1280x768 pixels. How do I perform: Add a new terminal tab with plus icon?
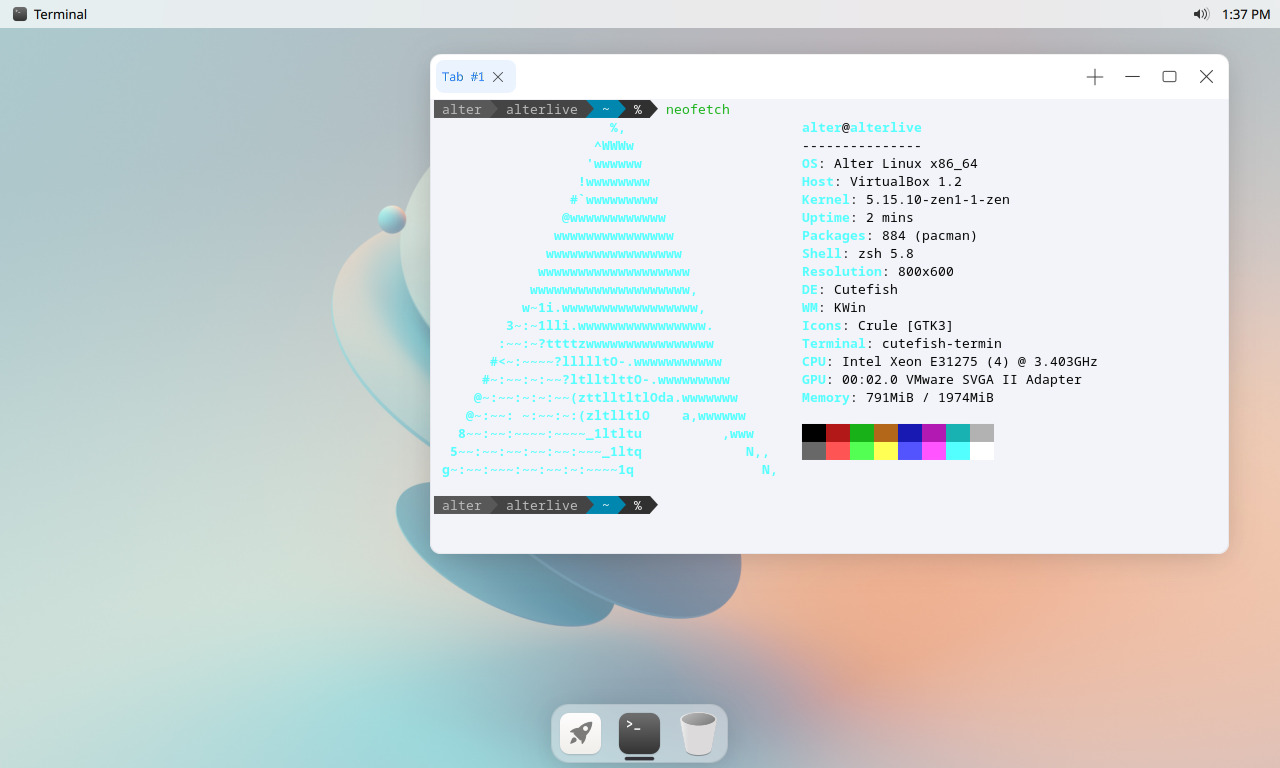pyautogui.click(x=1095, y=77)
